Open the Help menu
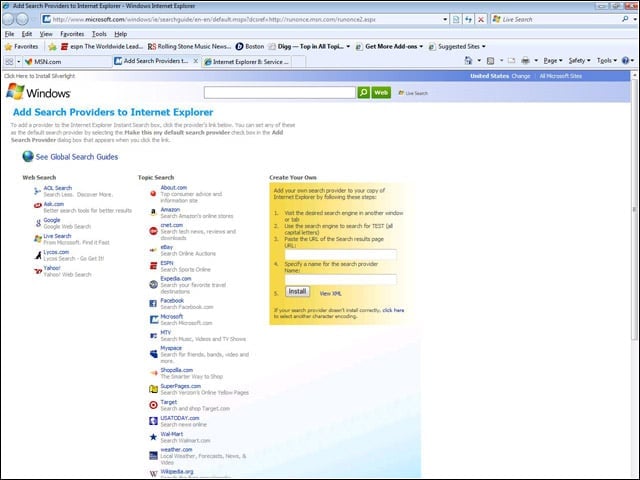The image size is (640, 480). [120, 34]
